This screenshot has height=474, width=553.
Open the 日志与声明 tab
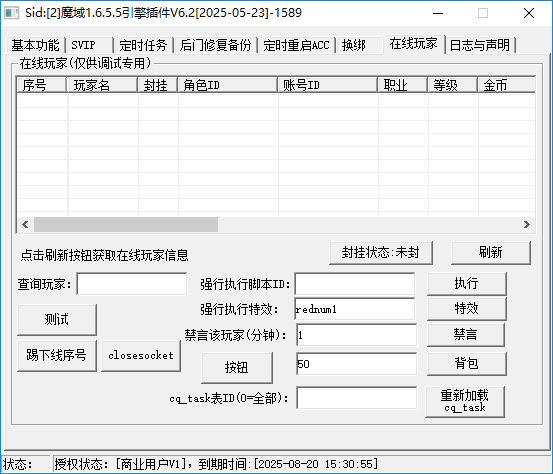pyautogui.click(x=480, y=45)
